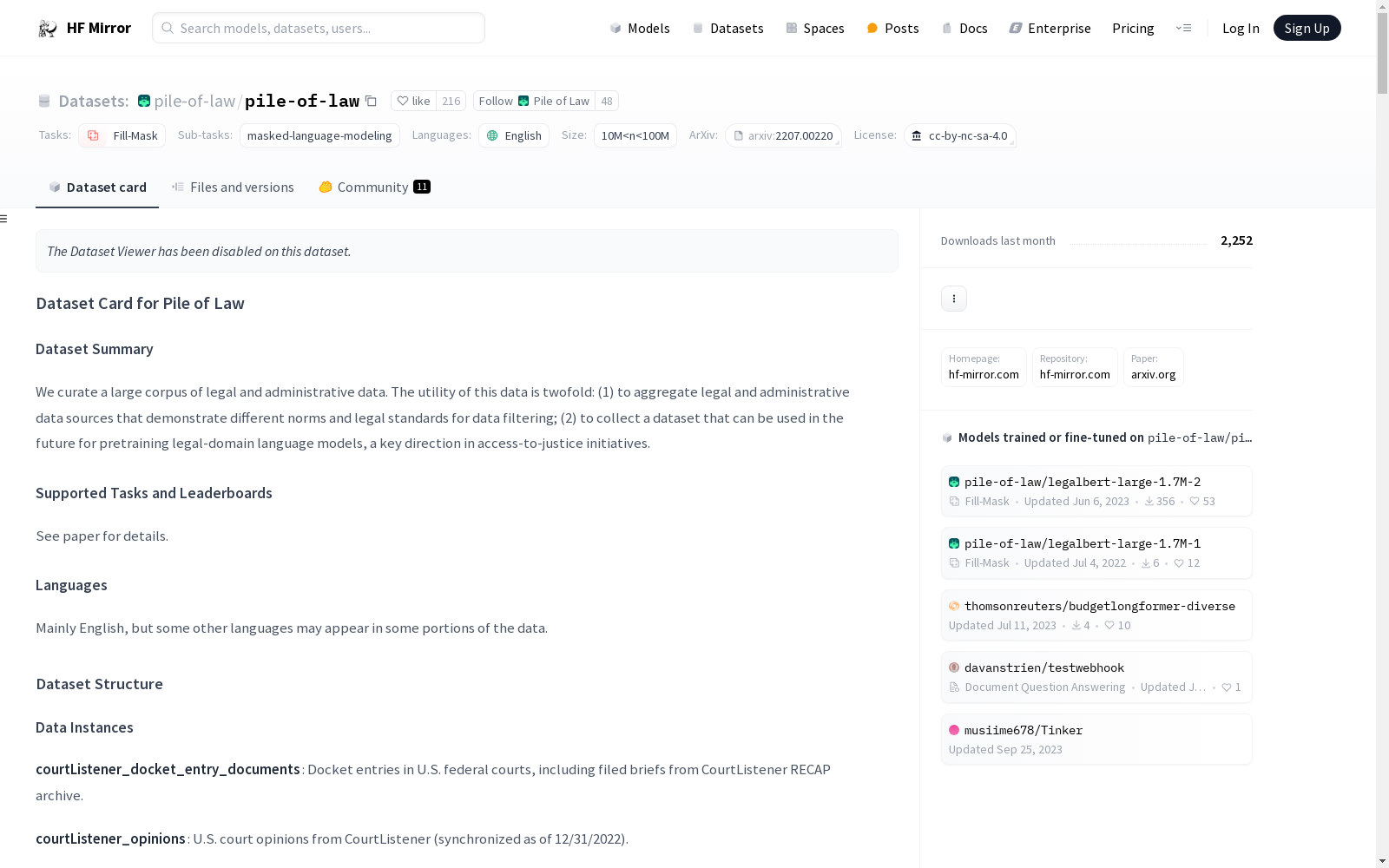The image size is (1389, 868).
Task: Open Models in the top navigation
Action: [640, 28]
